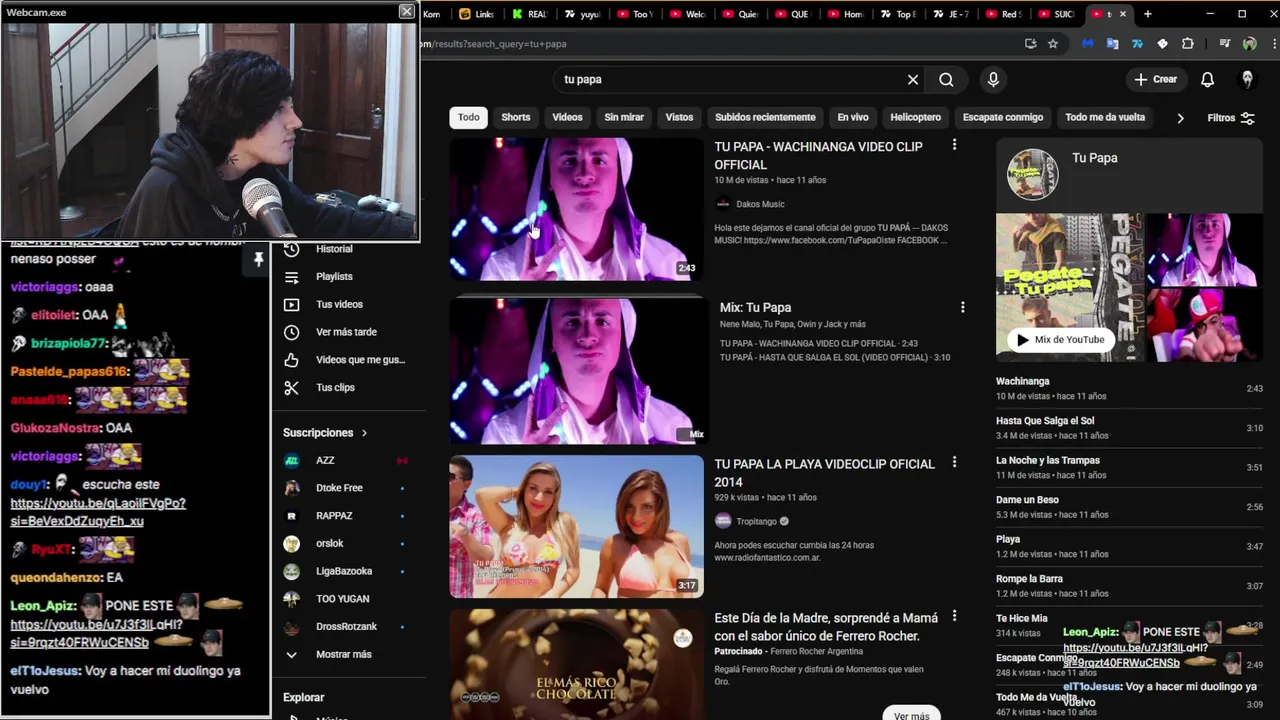Switch to the Top E browser tab

coord(898,14)
